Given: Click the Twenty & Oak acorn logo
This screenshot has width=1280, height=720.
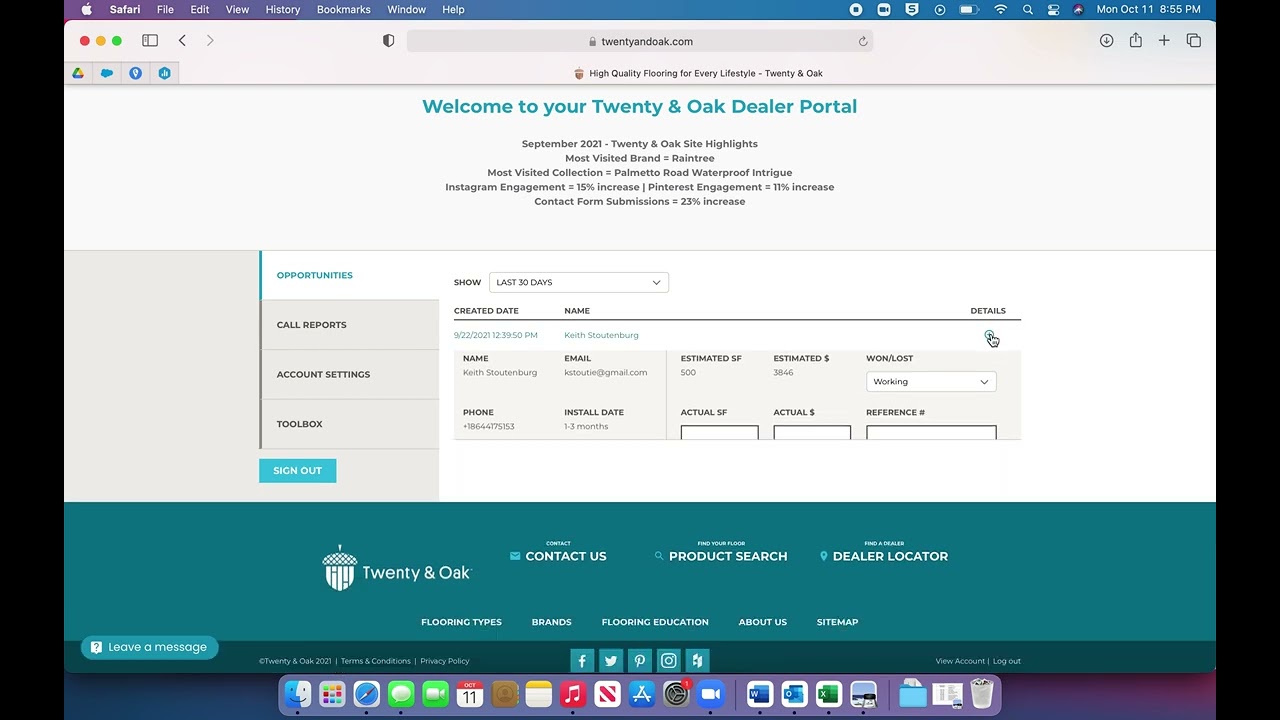Looking at the screenshot, I should (x=396, y=568).
